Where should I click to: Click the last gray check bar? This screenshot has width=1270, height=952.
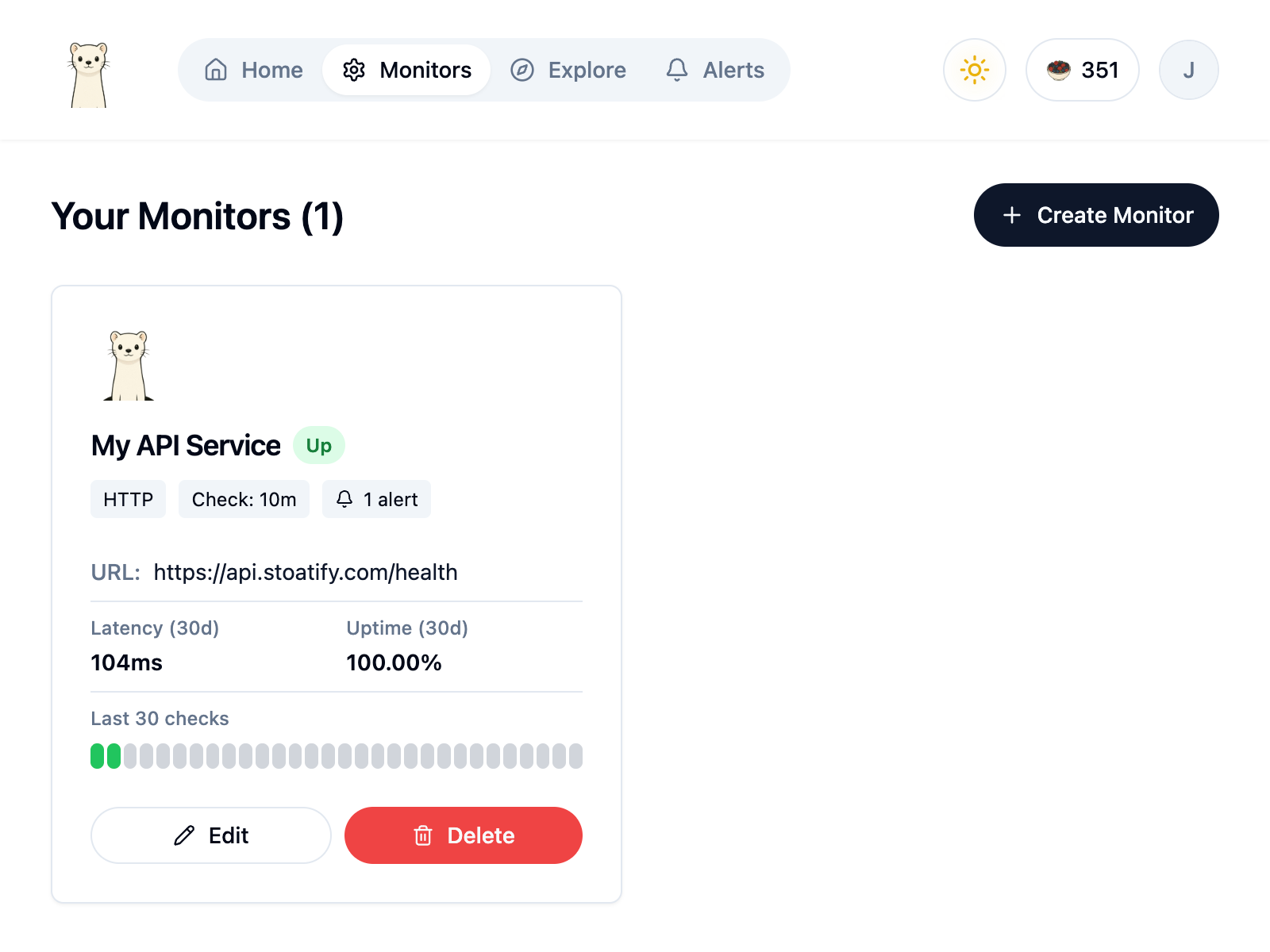(x=575, y=756)
